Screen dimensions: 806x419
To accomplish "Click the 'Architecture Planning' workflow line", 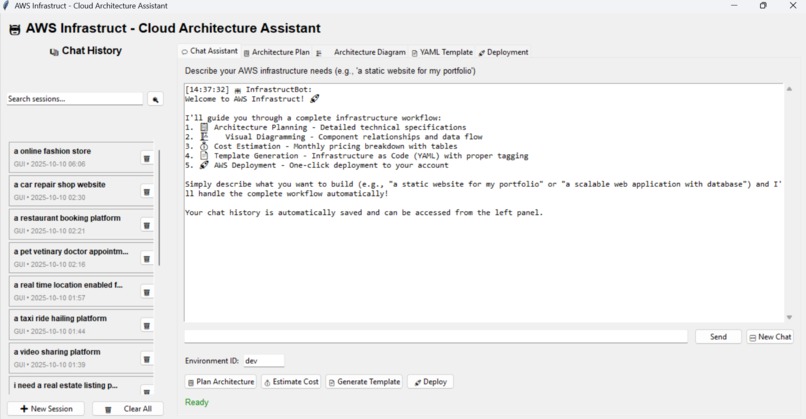I will pos(326,127).
